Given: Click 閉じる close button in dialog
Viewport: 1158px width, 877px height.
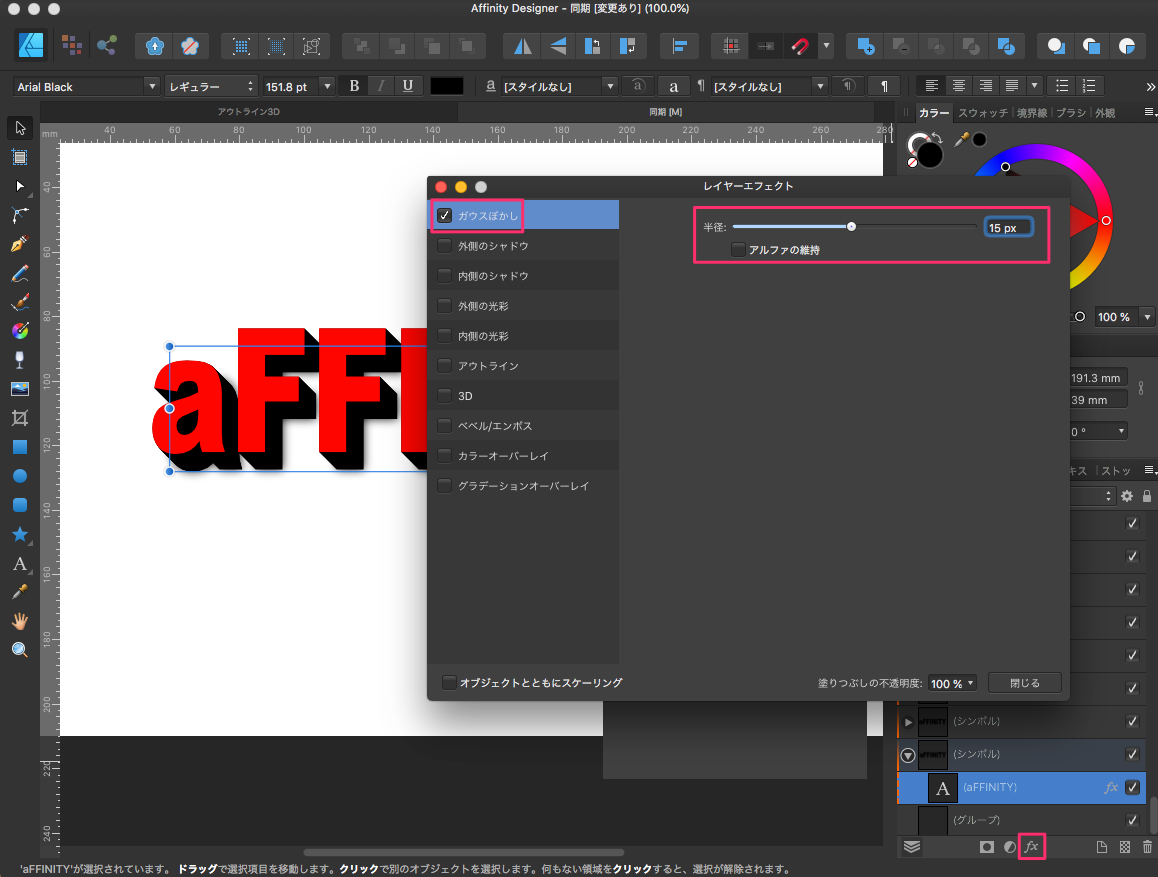Looking at the screenshot, I should tap(1024, 683).
